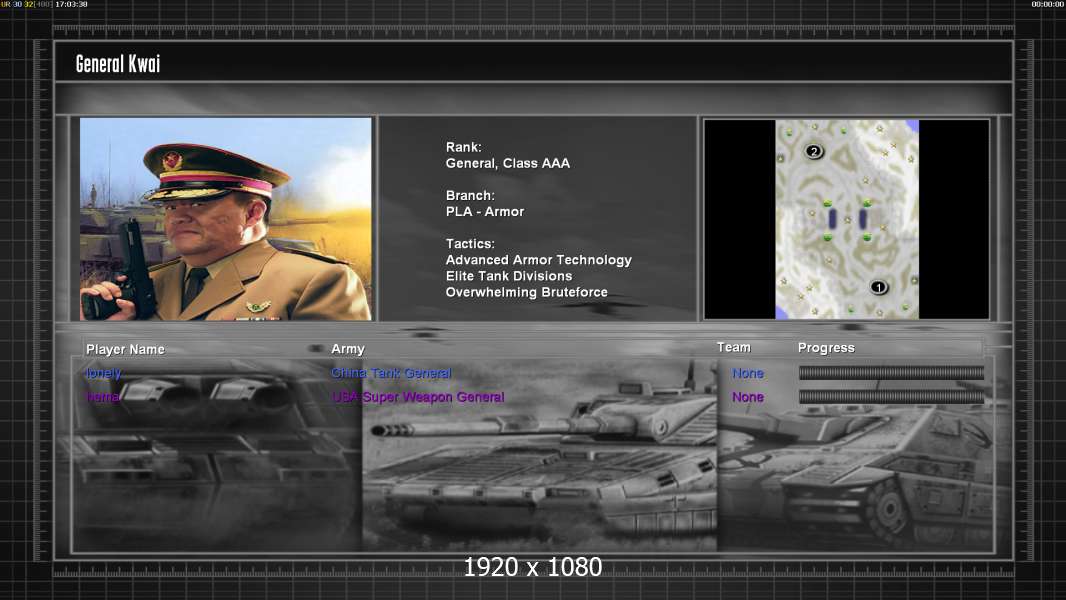Click the progress bar for USA Super Weapon General

tap(891, 396)
